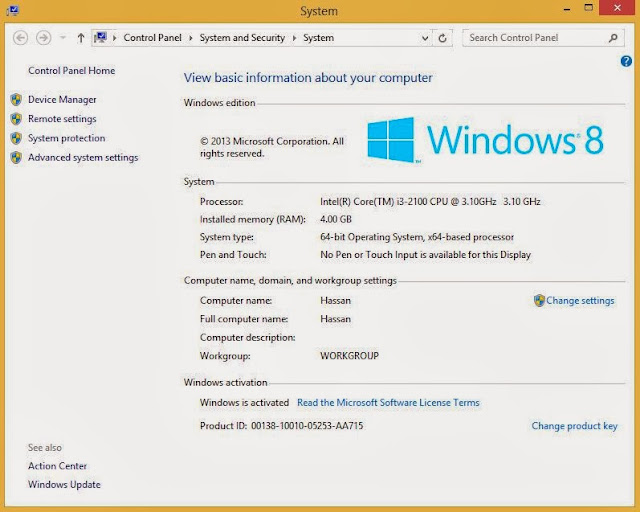This screenshot has width=640, height=512.
Task: Click the installed memory value 4.00 GB
Action: tap(336, 219)
